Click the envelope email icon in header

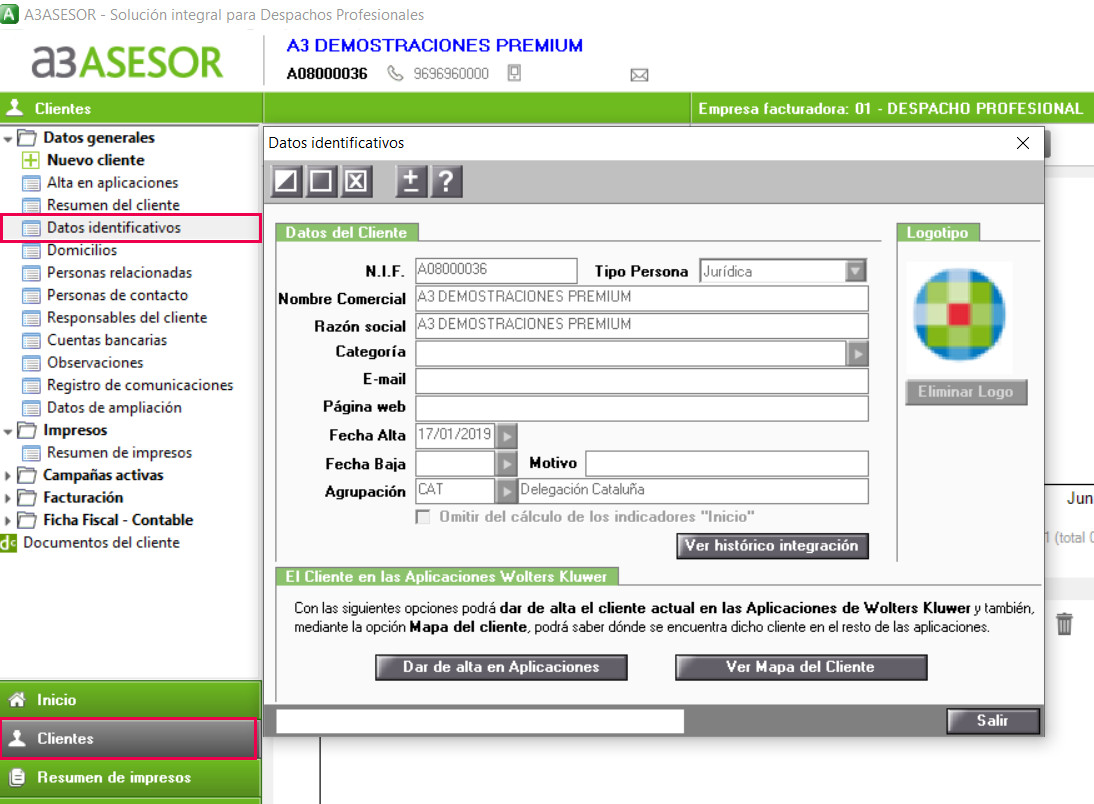pyautogui.click(x=639, y=75)
